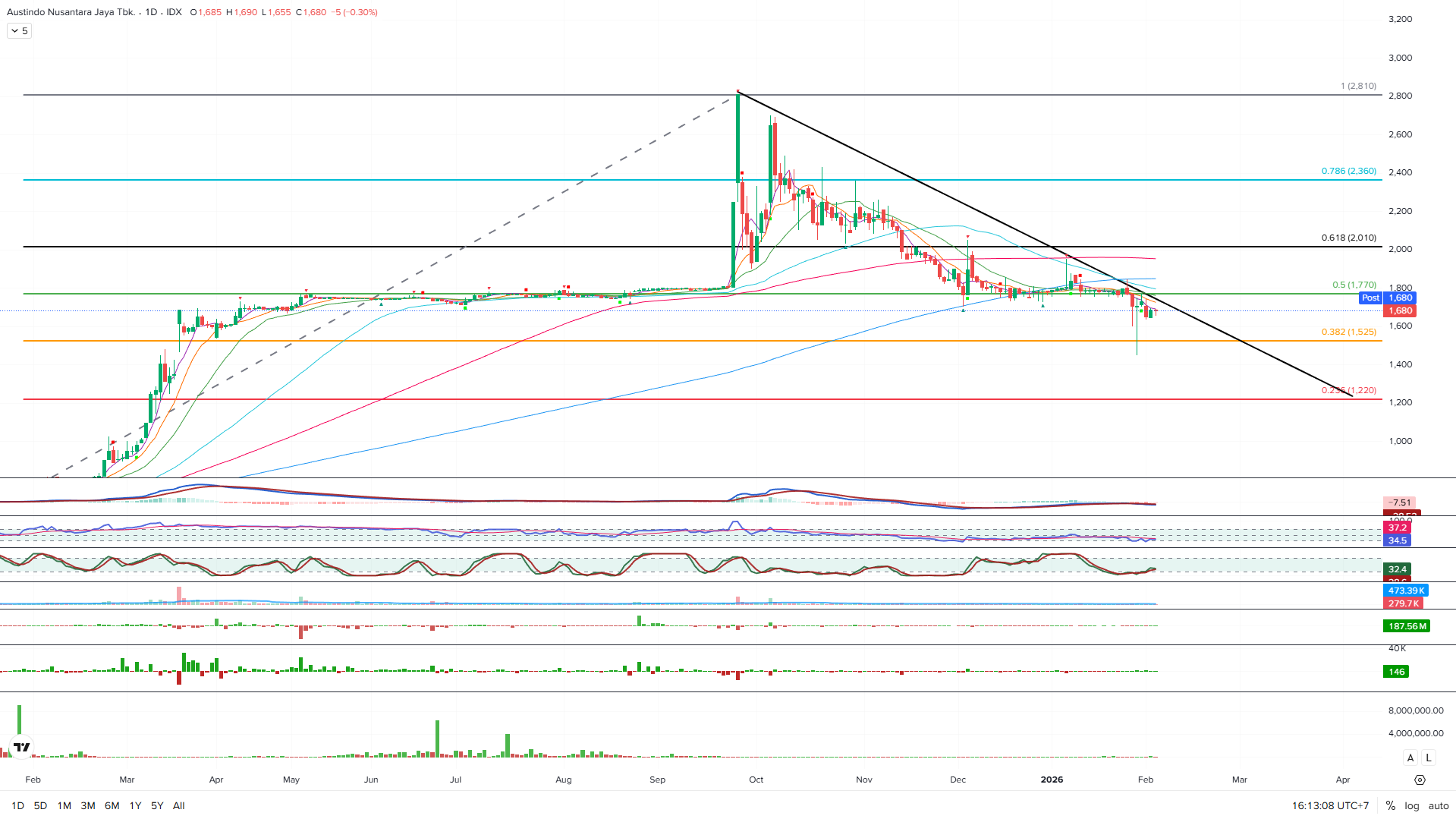Screen dimensions: 1456x819
Task: Select the 1D time range
Action: coord(17,806)
